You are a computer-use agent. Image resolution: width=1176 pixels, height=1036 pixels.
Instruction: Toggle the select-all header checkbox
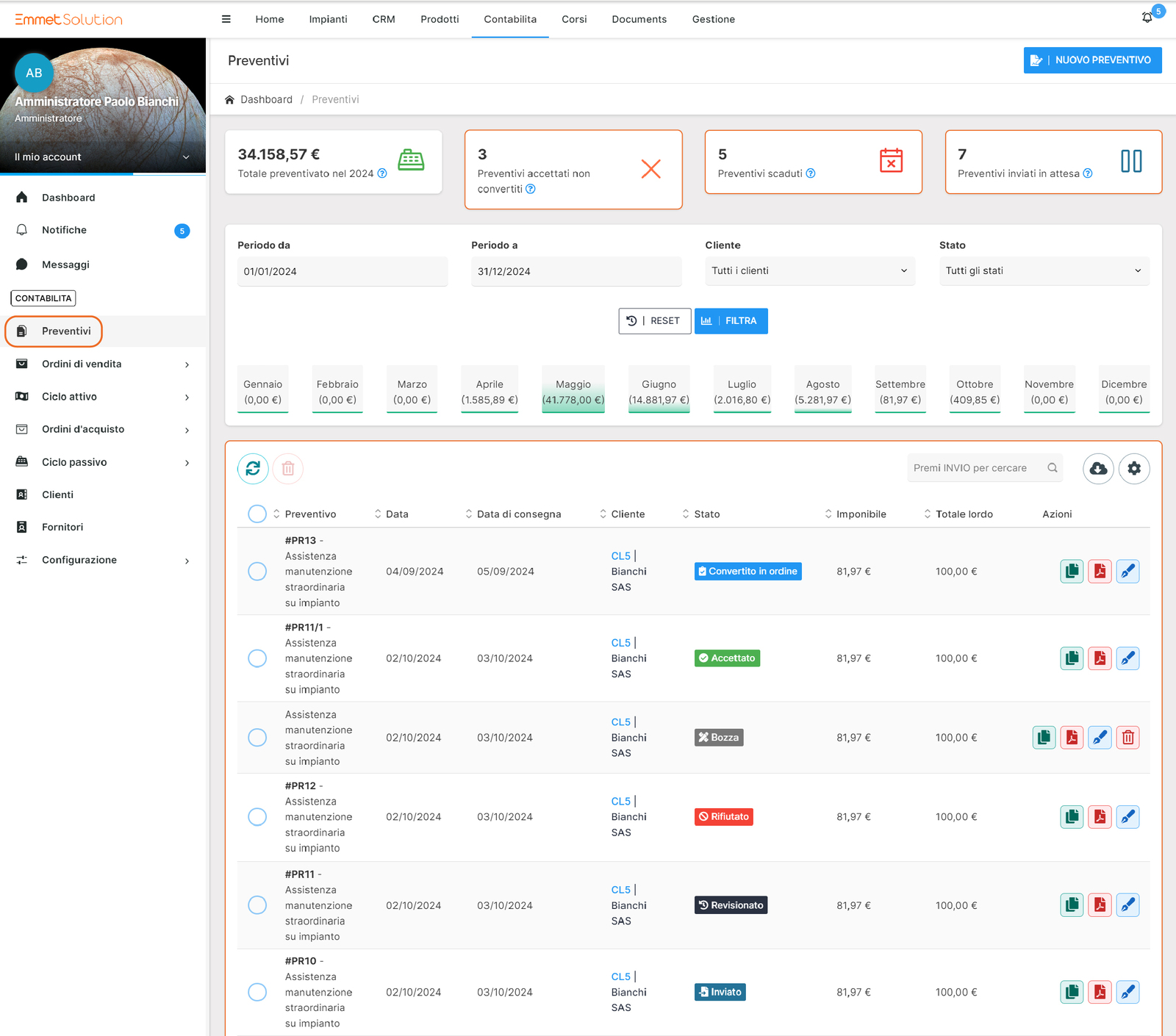[257, 514]
